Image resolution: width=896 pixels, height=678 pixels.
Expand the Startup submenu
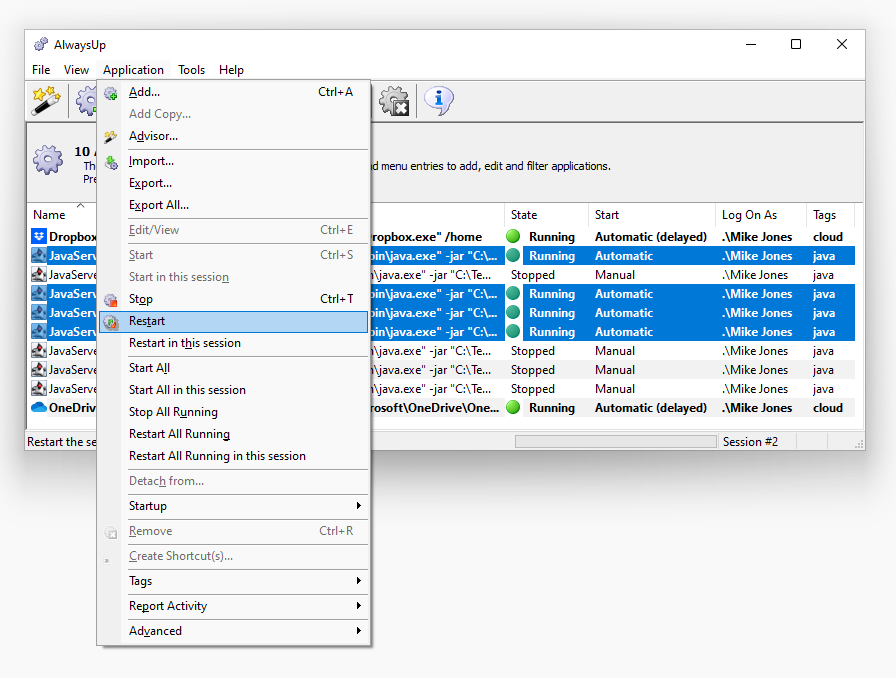240,506
